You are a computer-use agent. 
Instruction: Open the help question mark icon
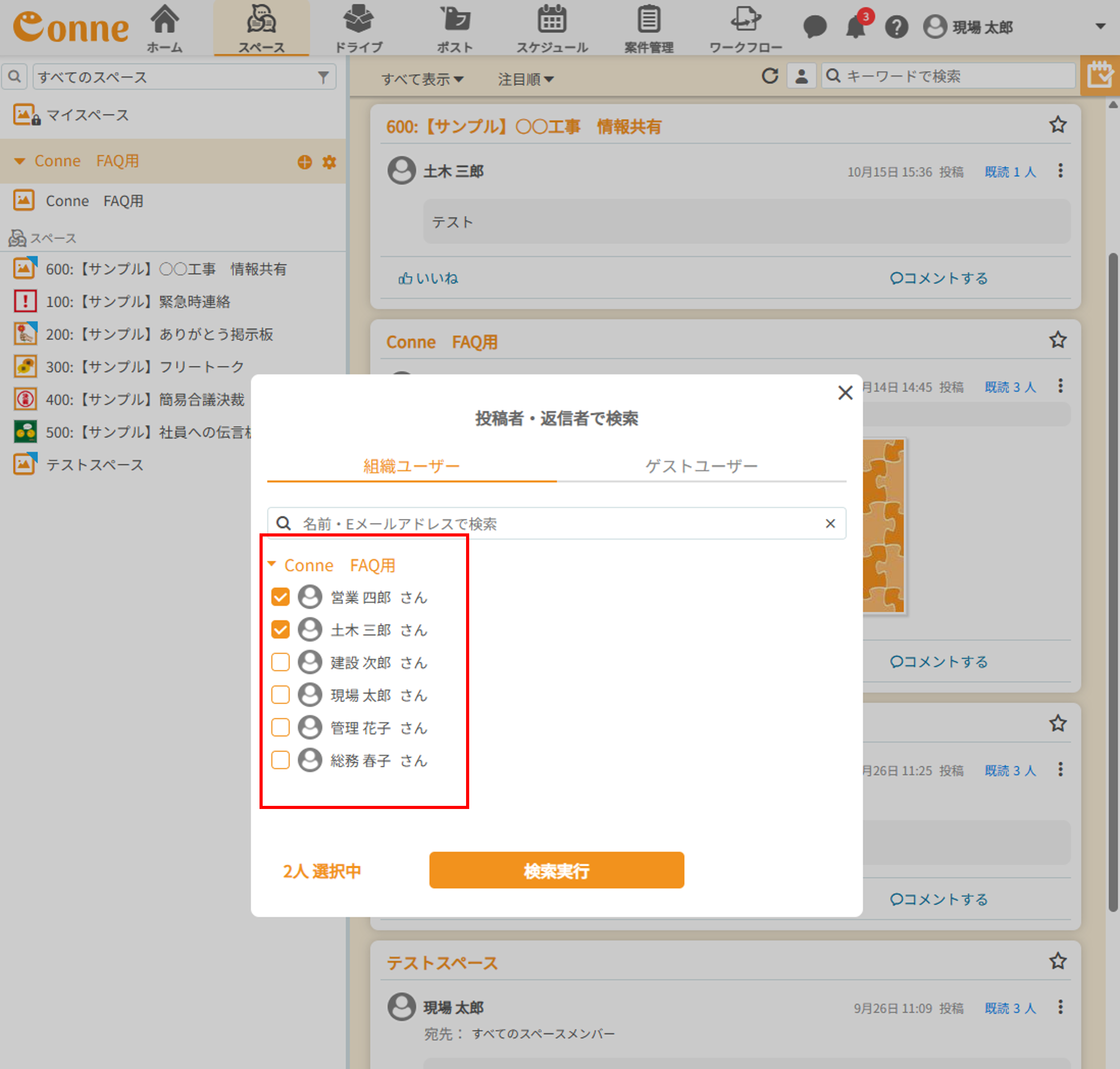(x=896, y=27)
